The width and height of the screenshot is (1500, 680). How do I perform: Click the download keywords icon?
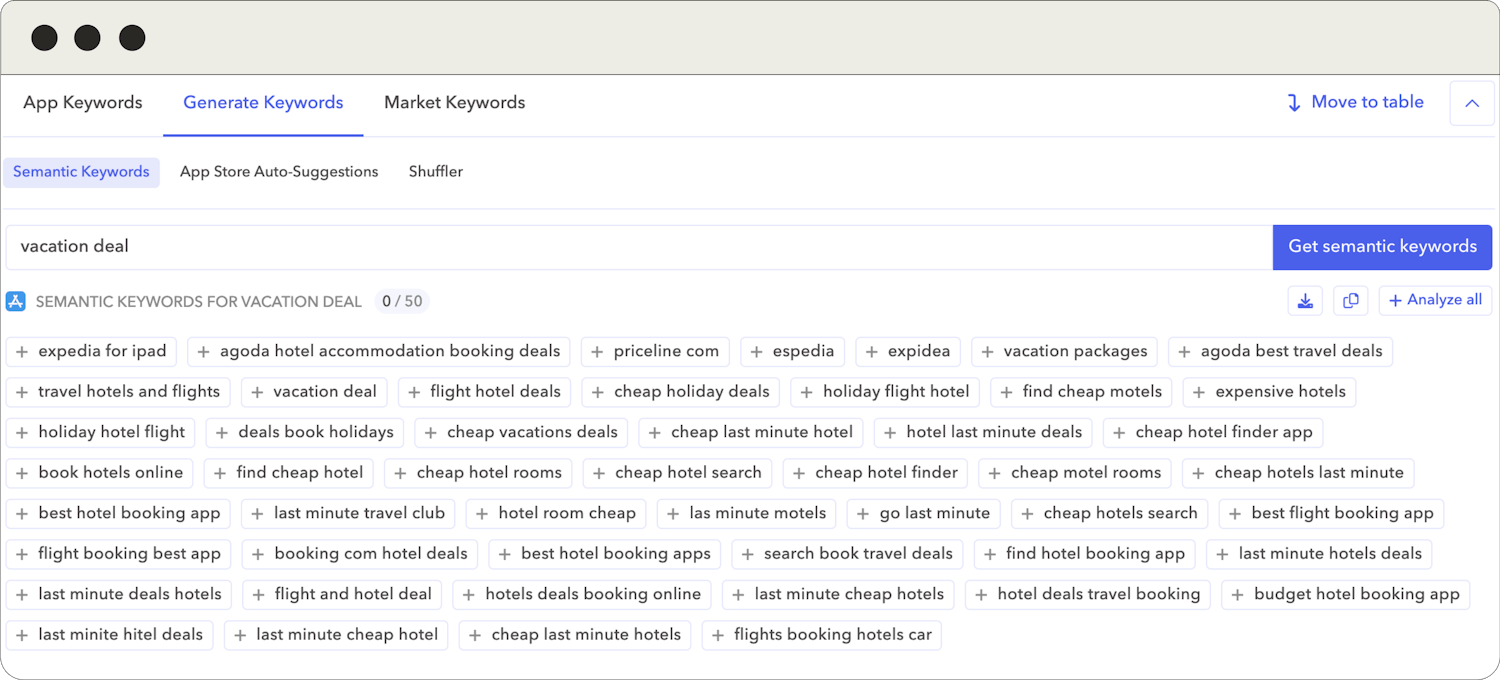[x=1305, y=301]
